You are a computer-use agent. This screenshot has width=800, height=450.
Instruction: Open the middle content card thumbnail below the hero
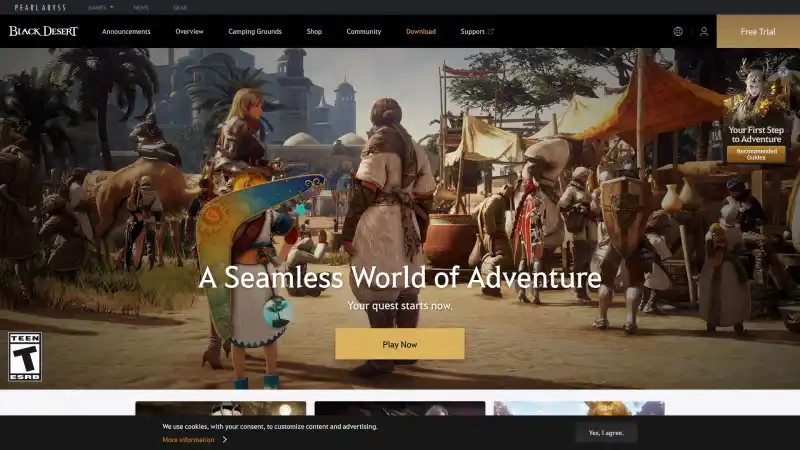[x=400, y=408]
